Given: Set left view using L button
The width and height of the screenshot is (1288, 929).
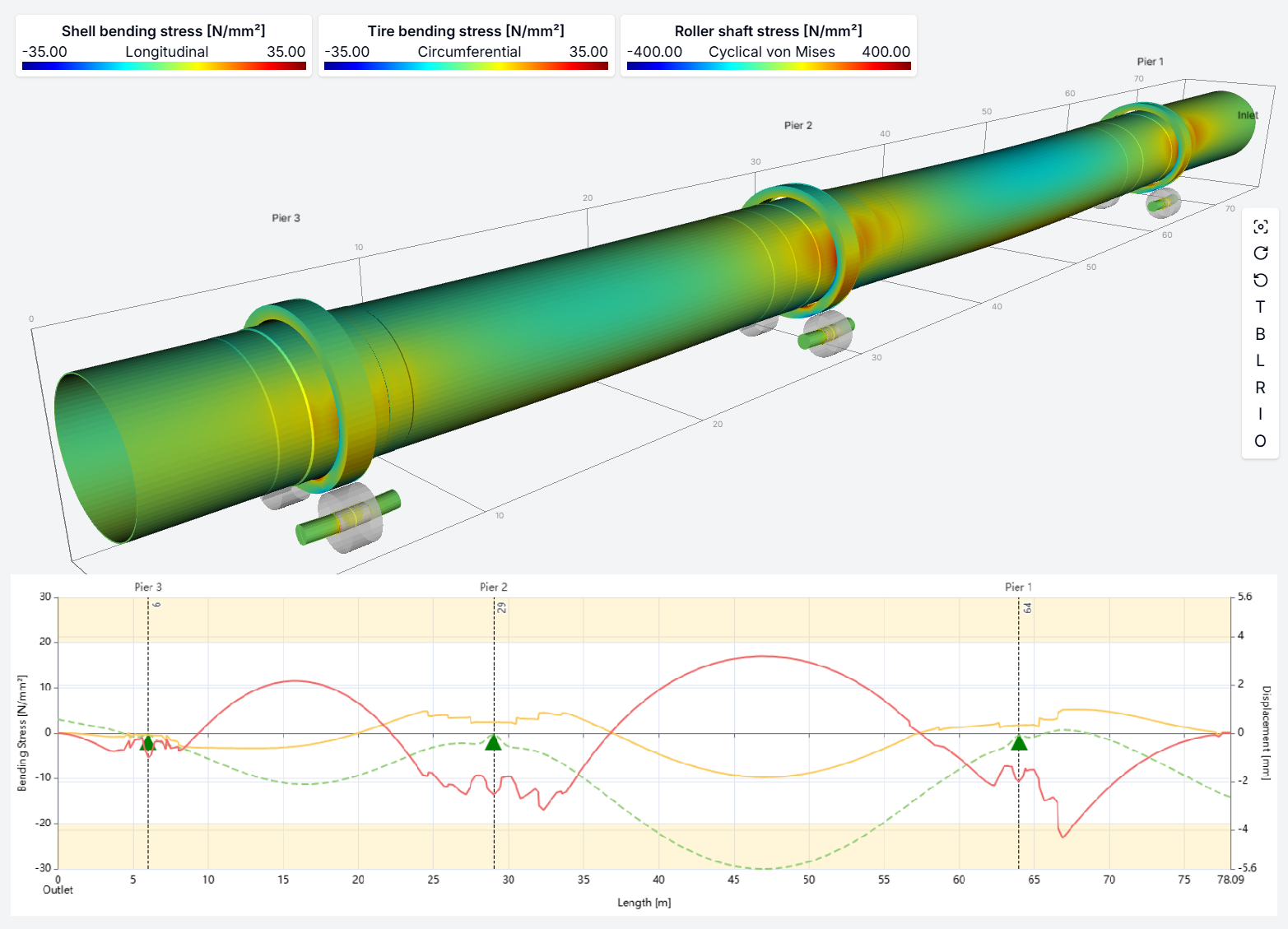Looking at the screenshot, I should [x=1260, y=360].
